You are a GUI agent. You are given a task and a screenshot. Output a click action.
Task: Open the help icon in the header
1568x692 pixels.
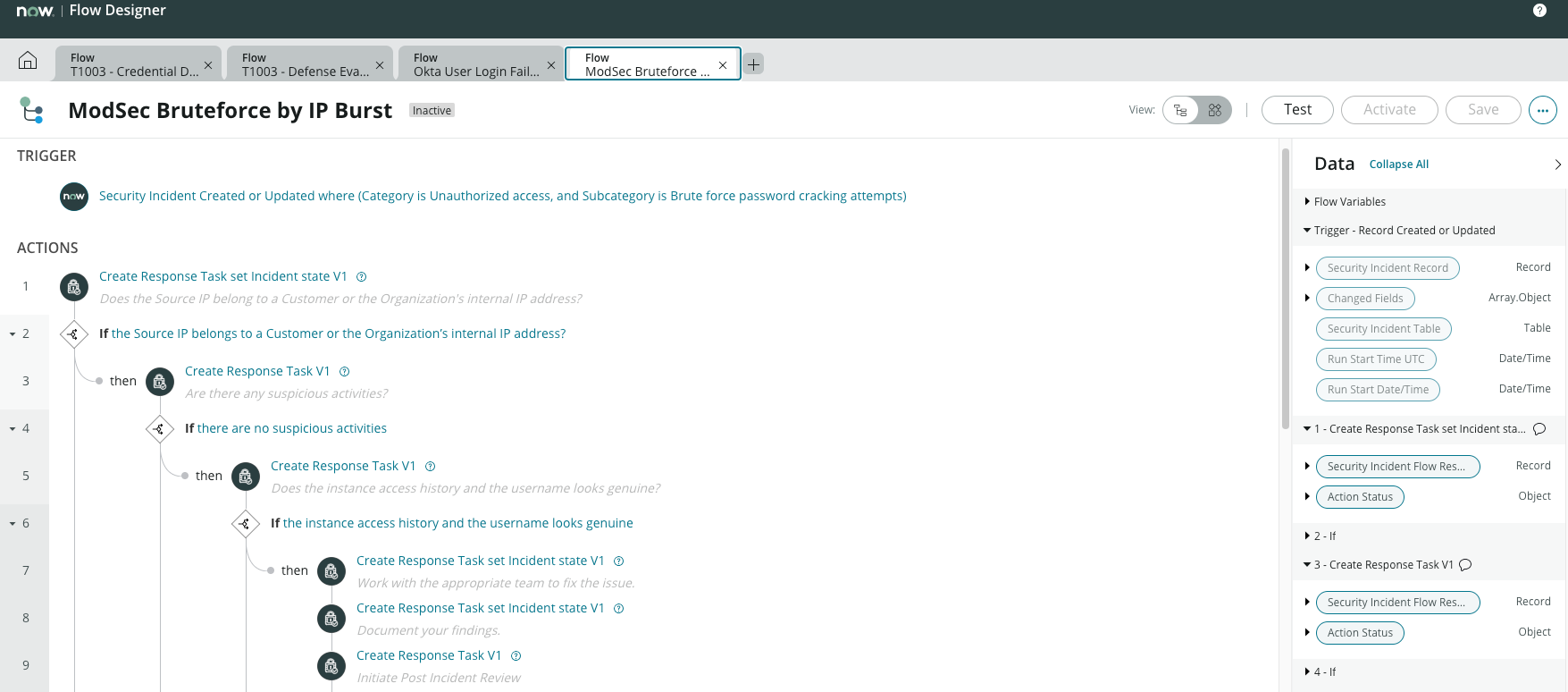pos(1539,11)
